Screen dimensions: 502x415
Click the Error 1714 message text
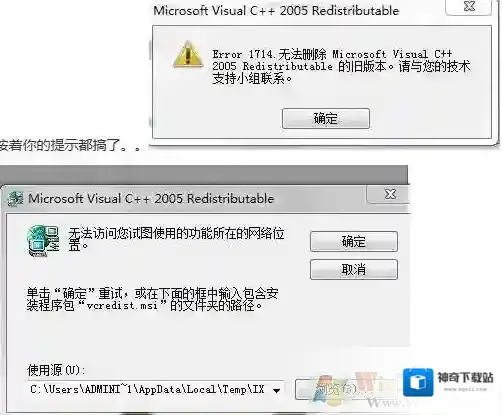click(341, 66)
